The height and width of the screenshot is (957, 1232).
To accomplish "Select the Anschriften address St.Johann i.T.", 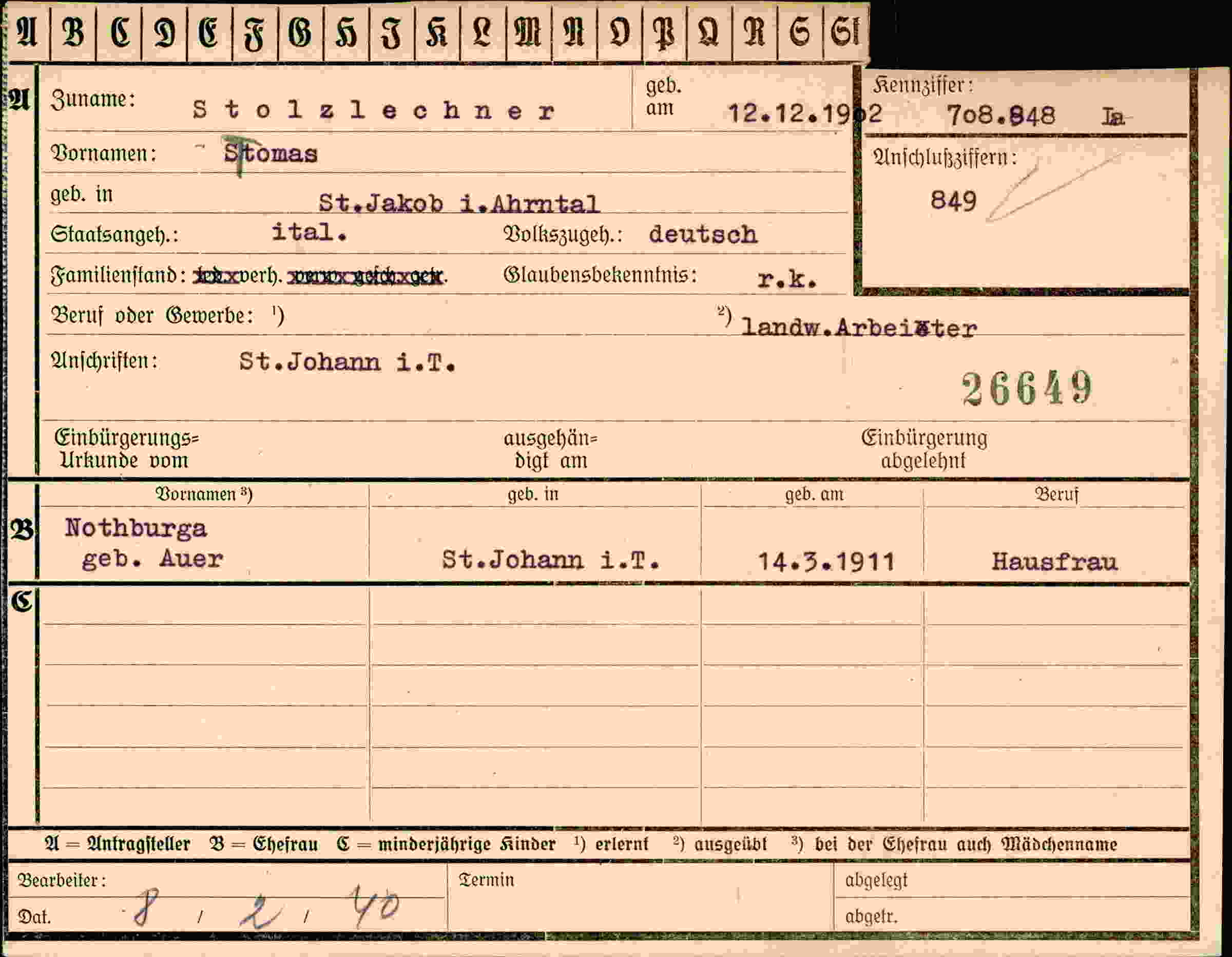I will point(348,362).
